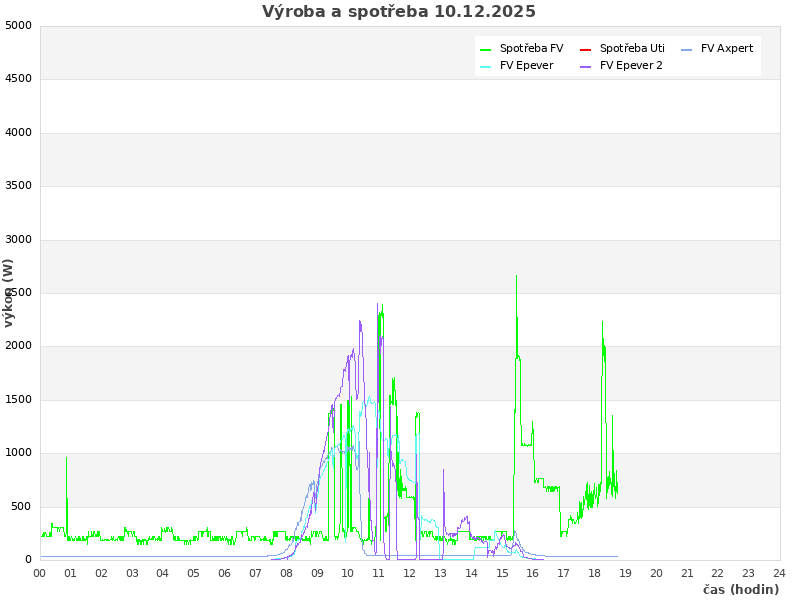This screenshot has height=600, width=800.
Task: Click the green spike just before hour 01
Action: coord(66,459)
